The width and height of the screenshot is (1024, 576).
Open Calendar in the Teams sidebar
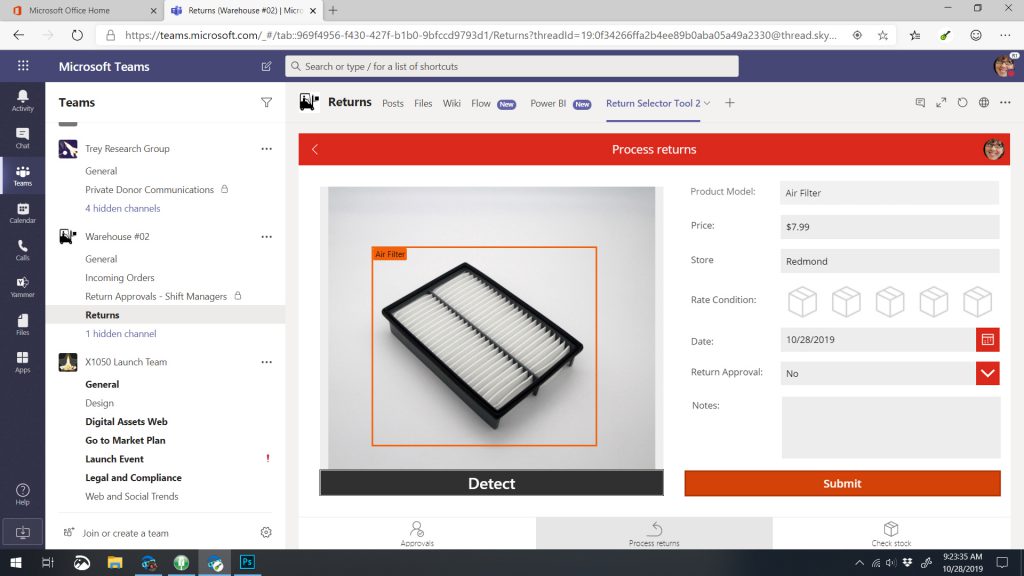(x=22, y=213)
